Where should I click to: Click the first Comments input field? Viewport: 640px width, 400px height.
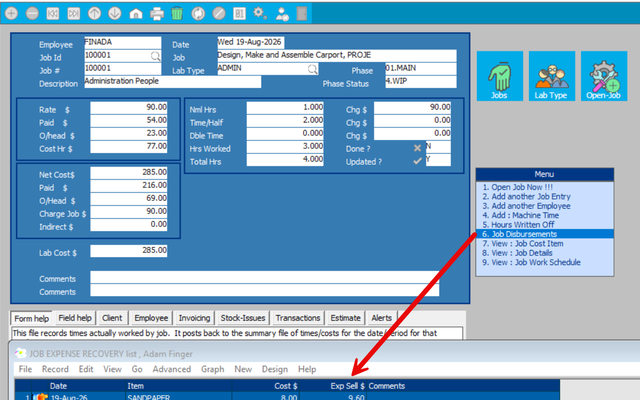coord(264,278)
